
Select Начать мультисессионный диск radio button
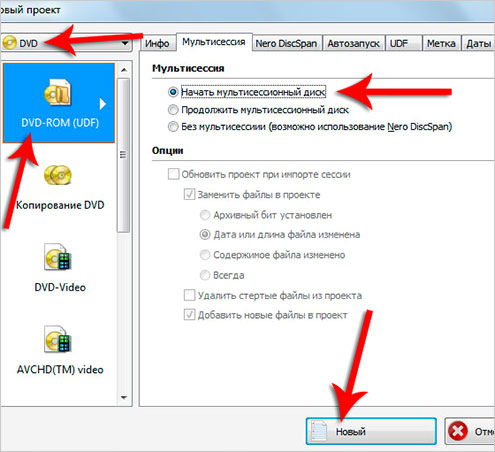[x=173, y=92]
